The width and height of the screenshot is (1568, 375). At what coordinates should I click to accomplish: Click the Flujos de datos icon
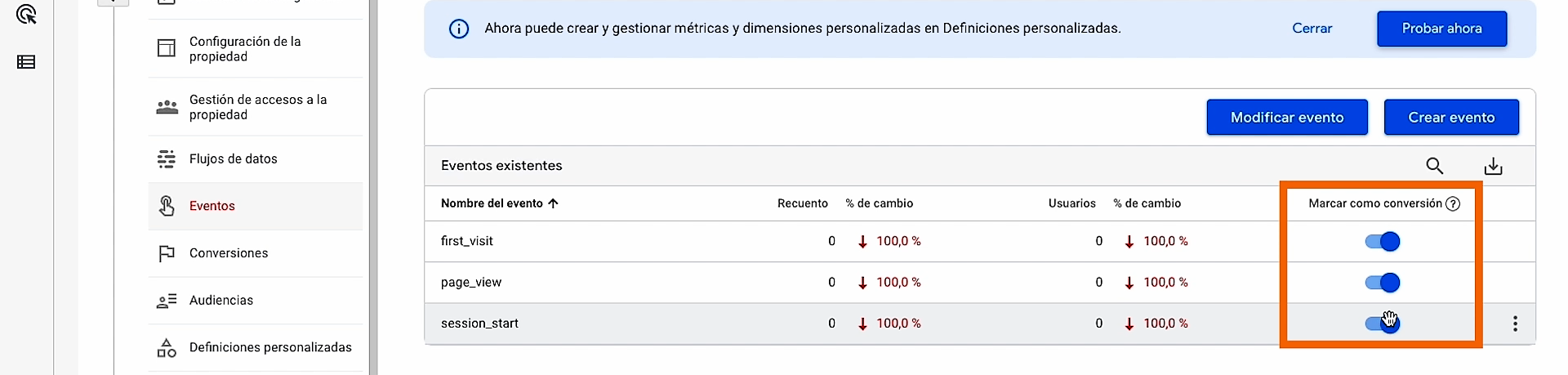(x=167, y=158)
